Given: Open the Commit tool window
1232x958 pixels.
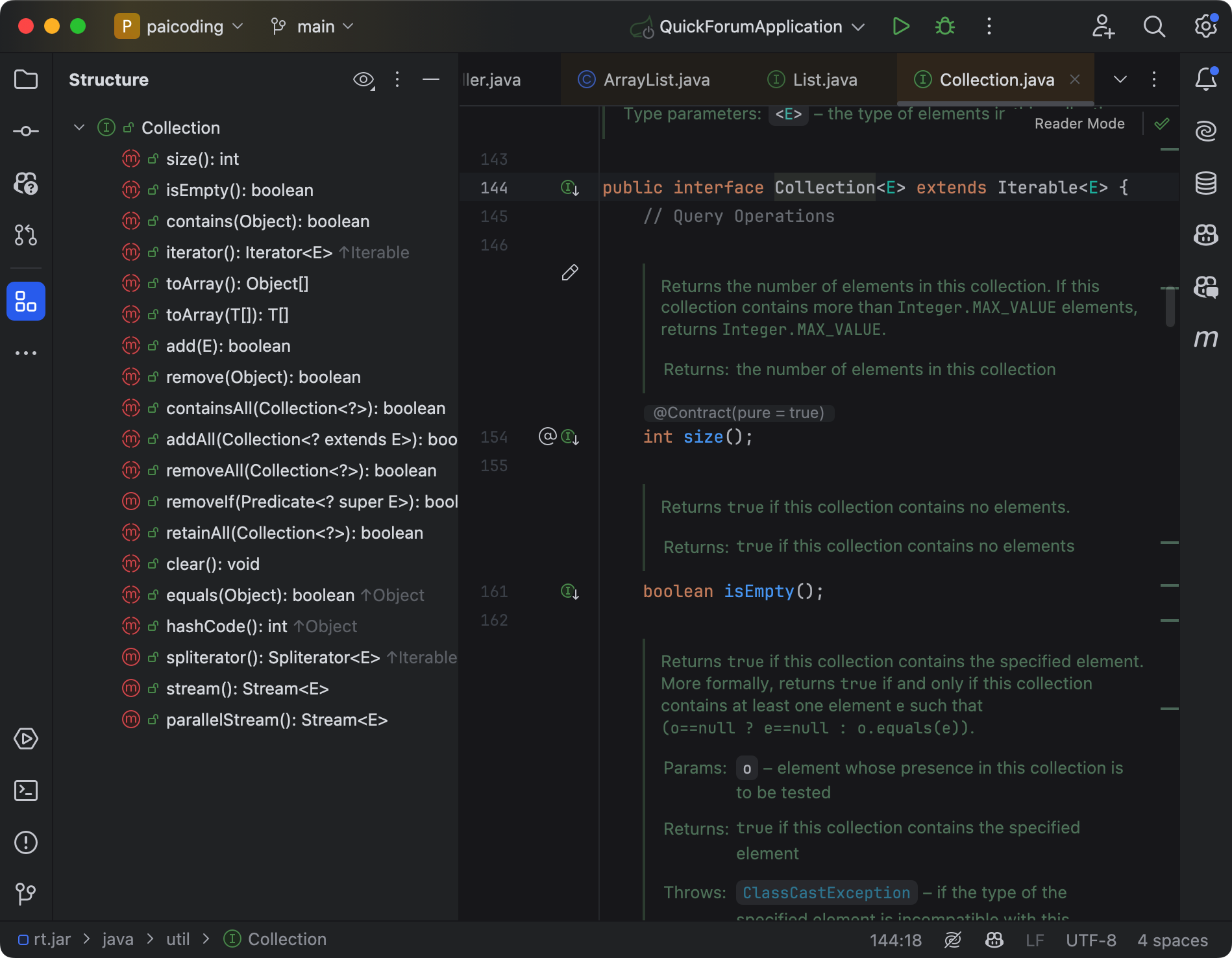Looking at the screenshot, I should click(x=26, y=131).
